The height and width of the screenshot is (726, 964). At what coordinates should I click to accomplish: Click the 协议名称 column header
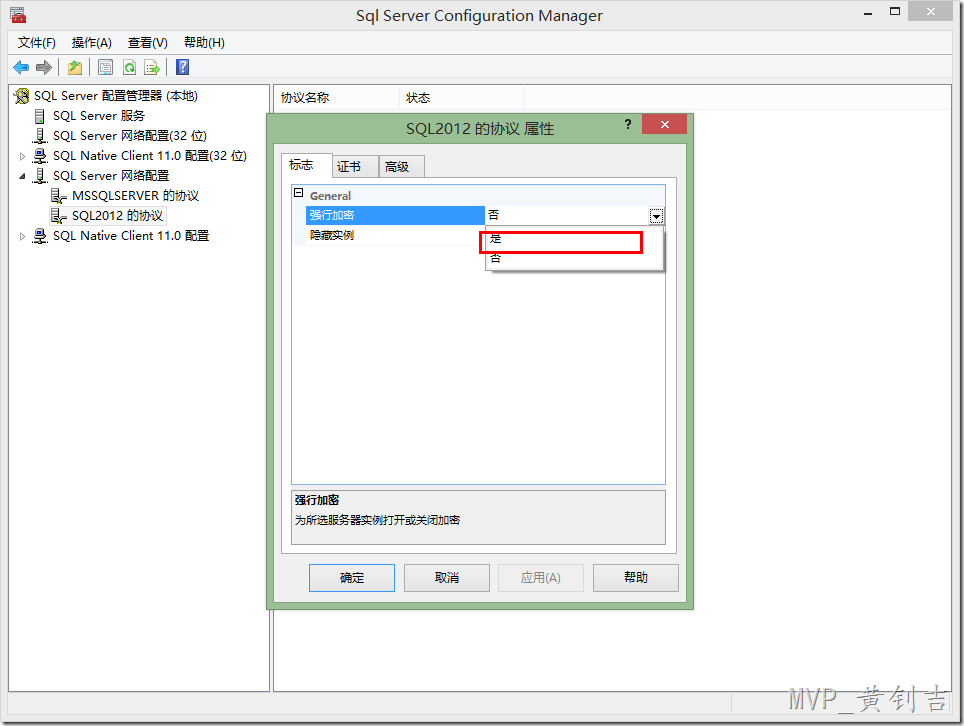click(x=337, y=98)
